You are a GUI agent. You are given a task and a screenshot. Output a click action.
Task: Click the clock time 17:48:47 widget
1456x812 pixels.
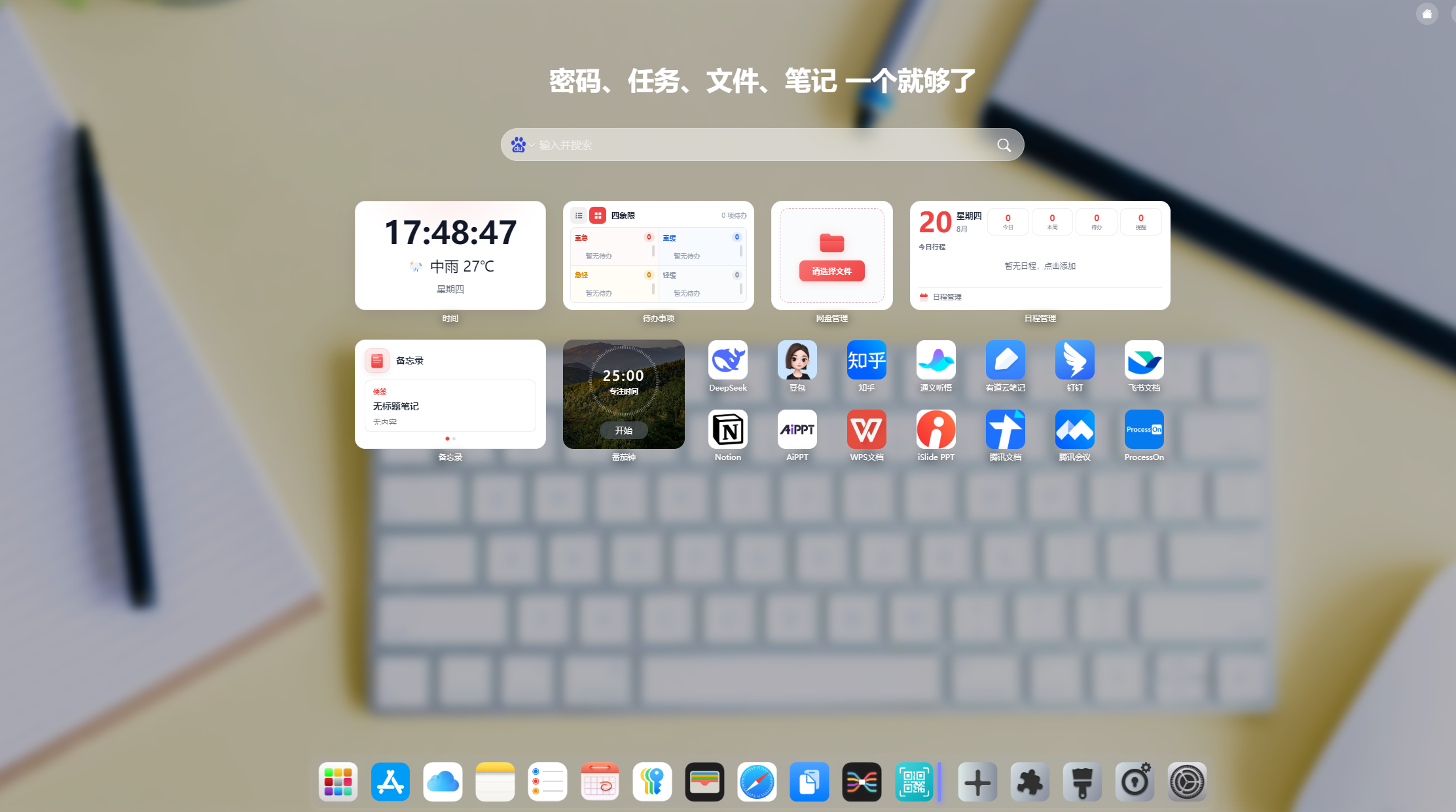coord(450,233)
